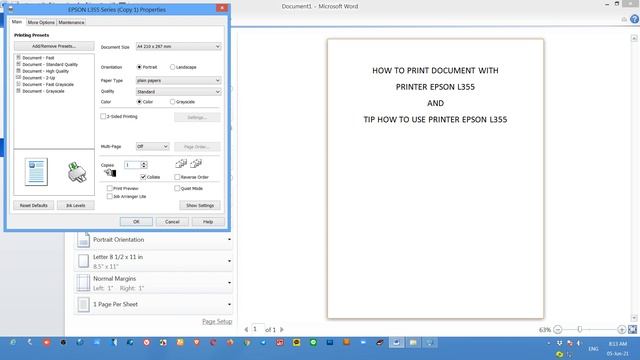This screenshot has width=640, height=360.
Task: Click the Zoom to Page icon in Word
Action: 633,329
